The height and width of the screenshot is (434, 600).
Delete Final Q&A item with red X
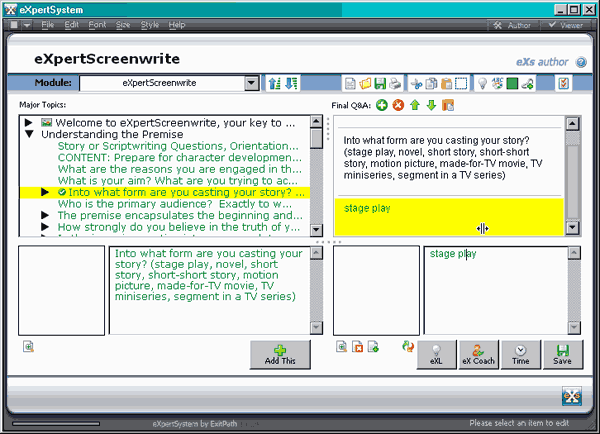pyautogui.click(x=398, y=105)
